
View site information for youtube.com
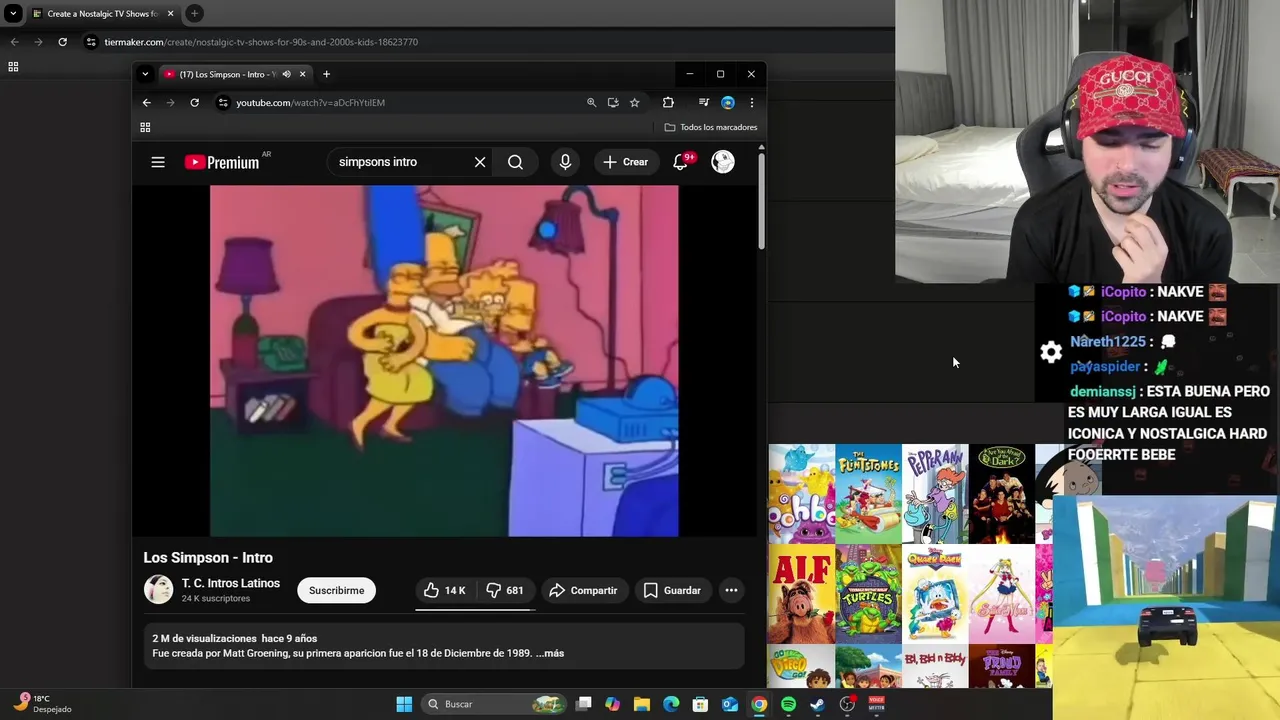click(x=223, y=102)
